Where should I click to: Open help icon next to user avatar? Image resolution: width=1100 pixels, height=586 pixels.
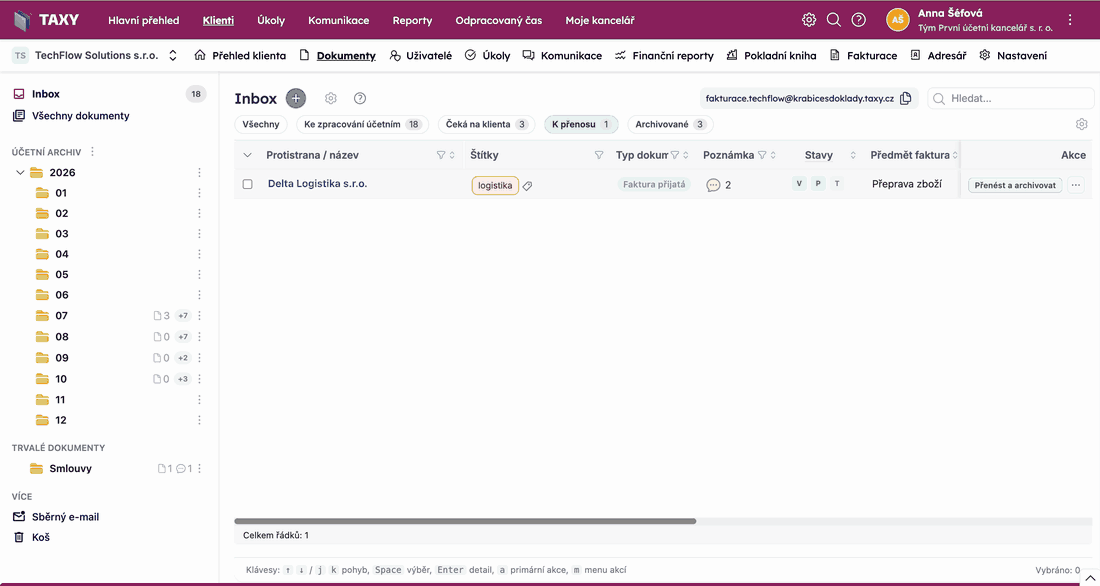point(858,20)
